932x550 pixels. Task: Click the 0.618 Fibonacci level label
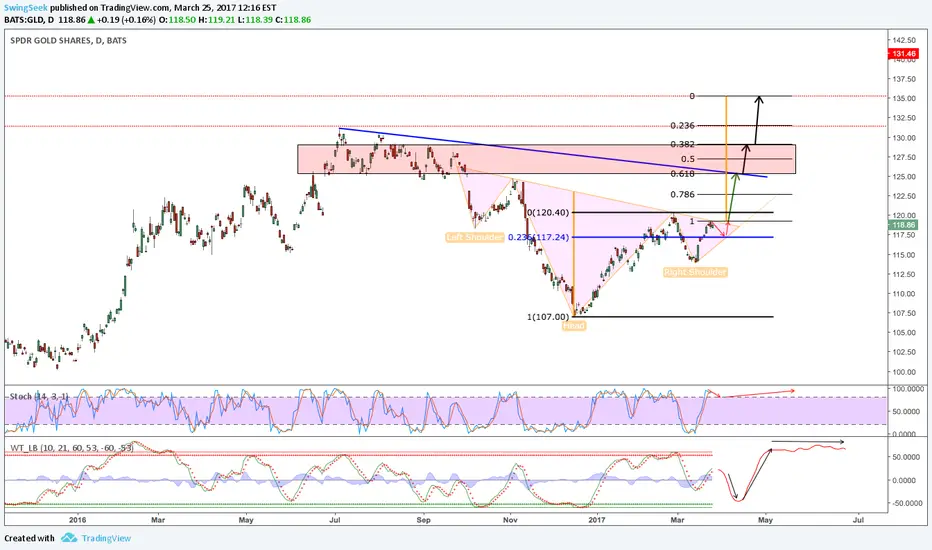point(682,174)
